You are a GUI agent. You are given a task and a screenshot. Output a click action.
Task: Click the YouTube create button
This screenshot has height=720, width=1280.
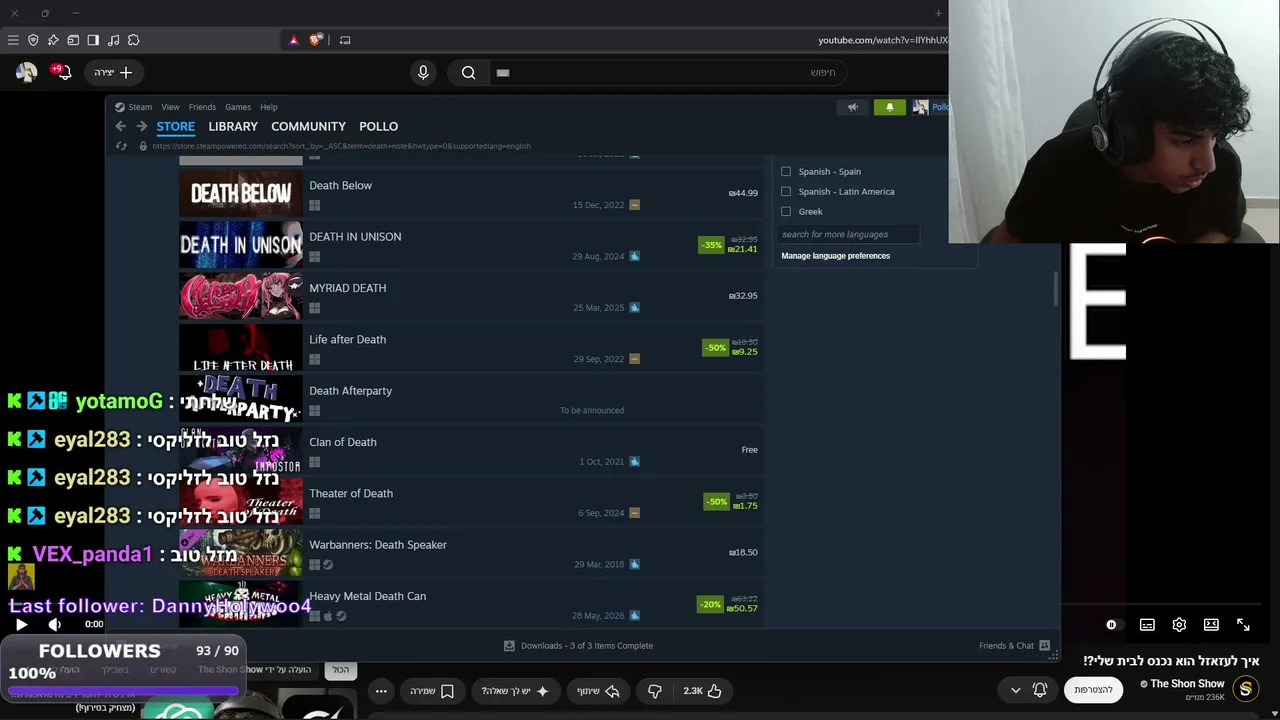pyautogui.click(x=113, y=72)
